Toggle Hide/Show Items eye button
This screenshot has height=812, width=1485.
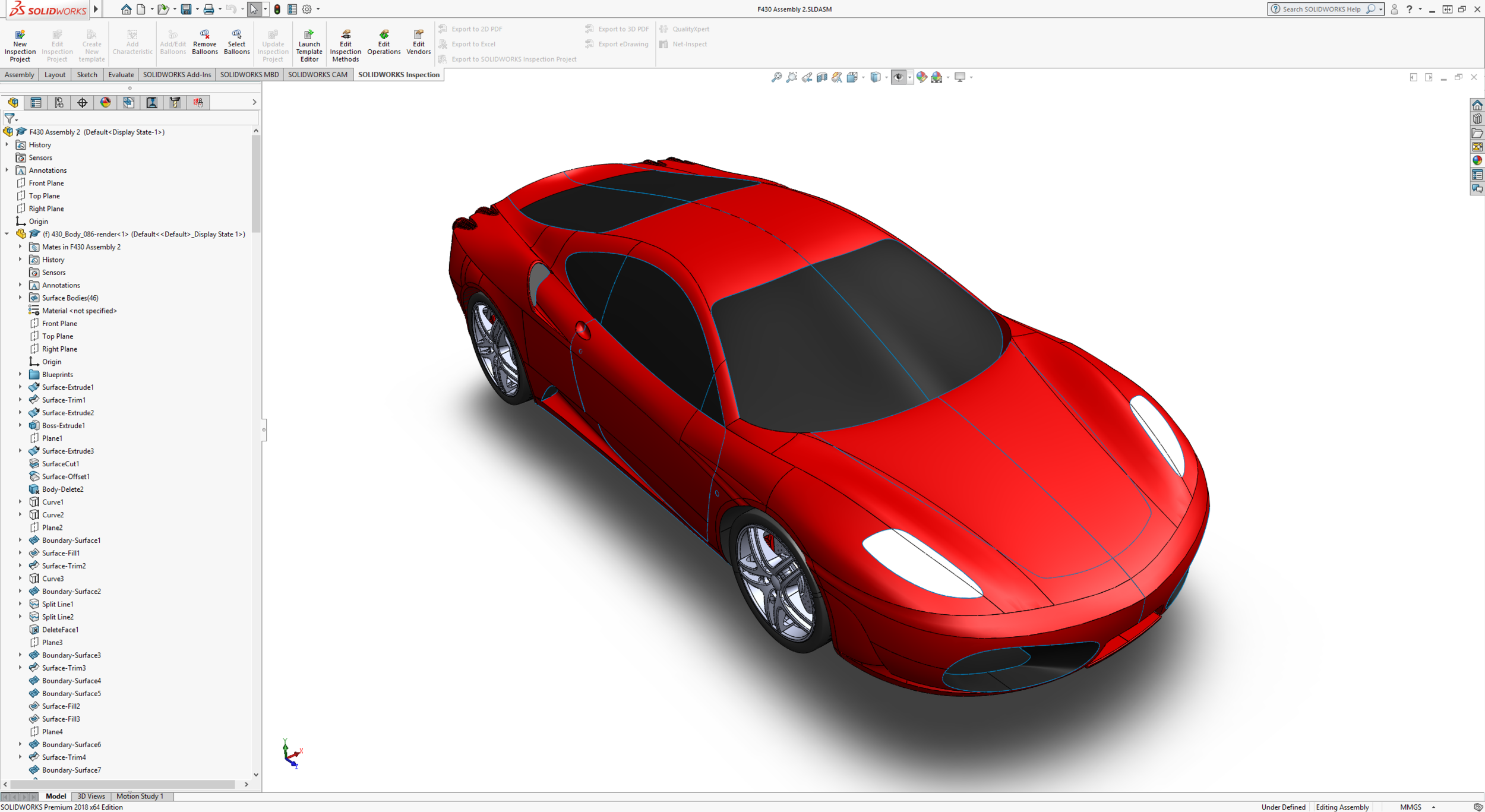point(898,77)
